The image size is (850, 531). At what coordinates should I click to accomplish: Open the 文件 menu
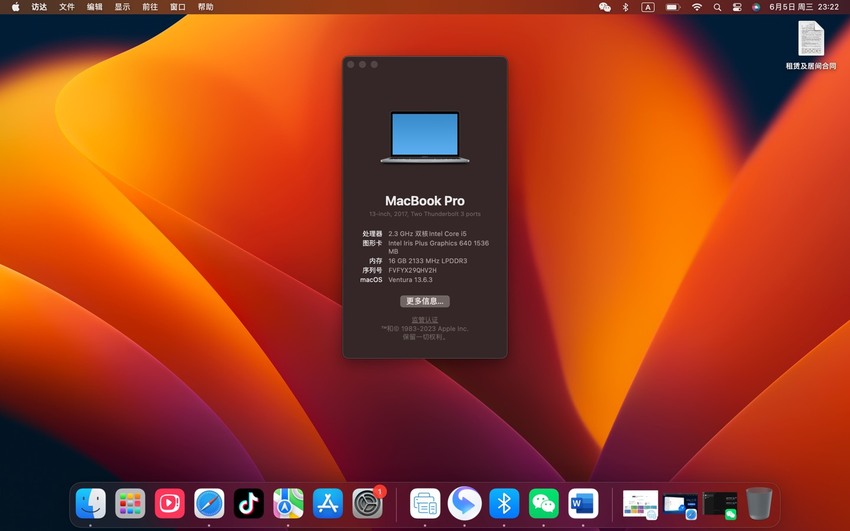tap(67, 7)
